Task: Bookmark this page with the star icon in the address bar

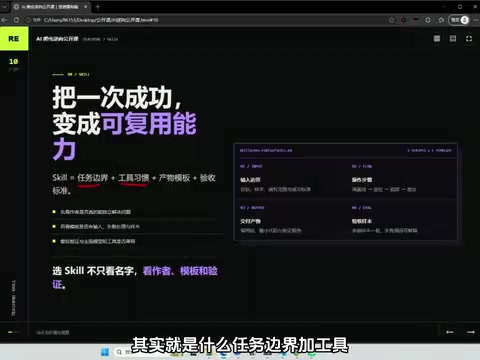Action: click(392, 20)
